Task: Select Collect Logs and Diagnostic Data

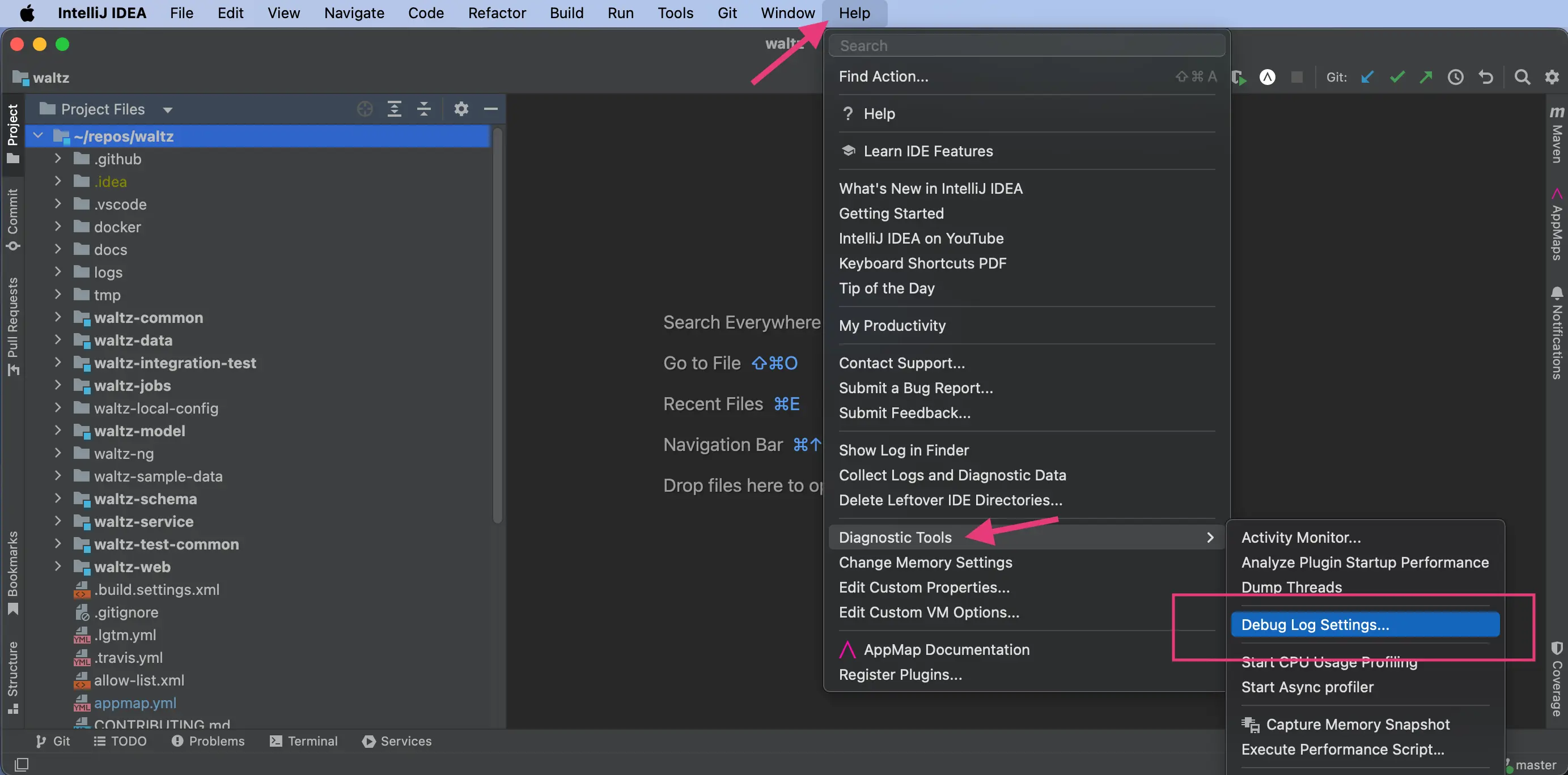Action: pos(1026,475)
